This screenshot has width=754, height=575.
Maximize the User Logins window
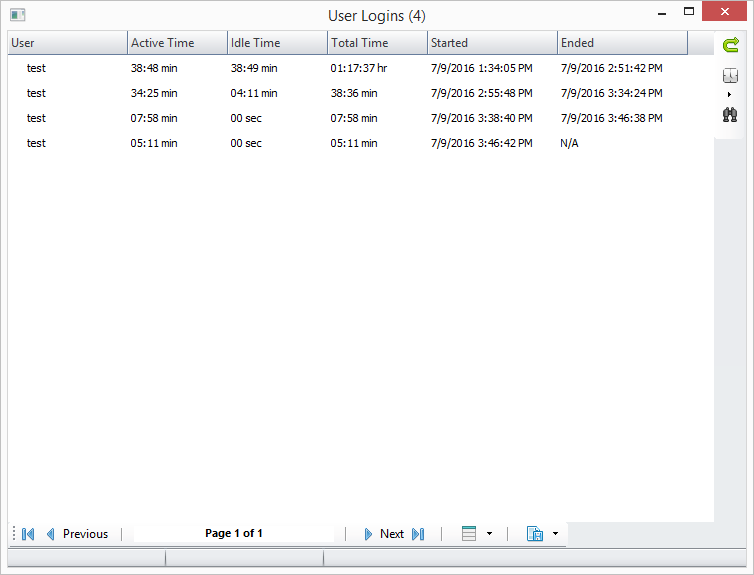click(x=689, y=12)
